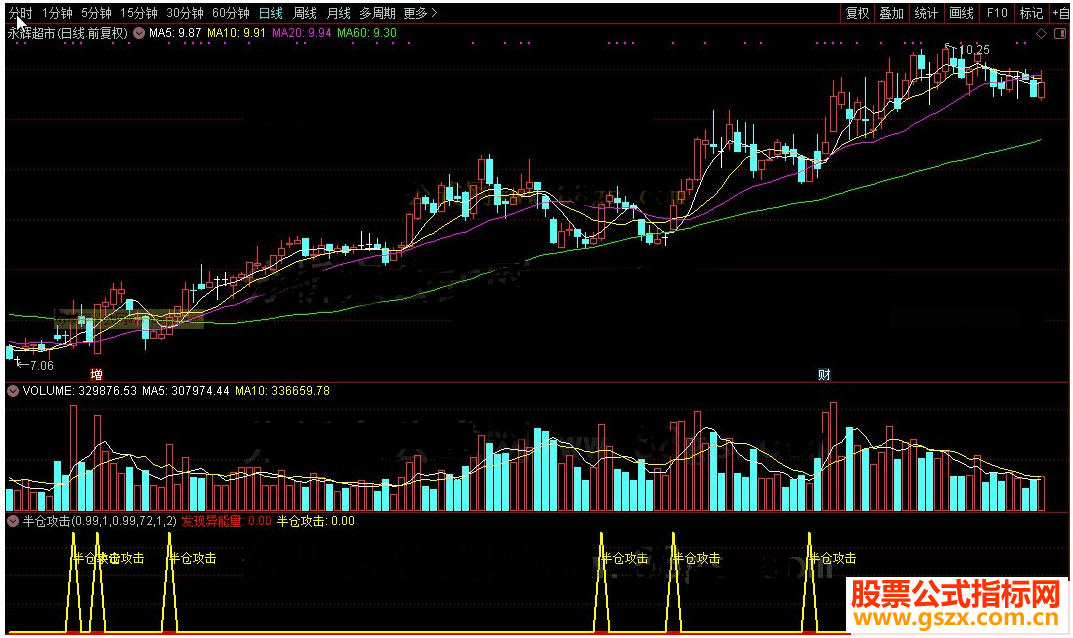Click the diamond icon at chart top-right
Image resolution: width=1073 pixels, height=638 pixels.
tap(1042, 34)
